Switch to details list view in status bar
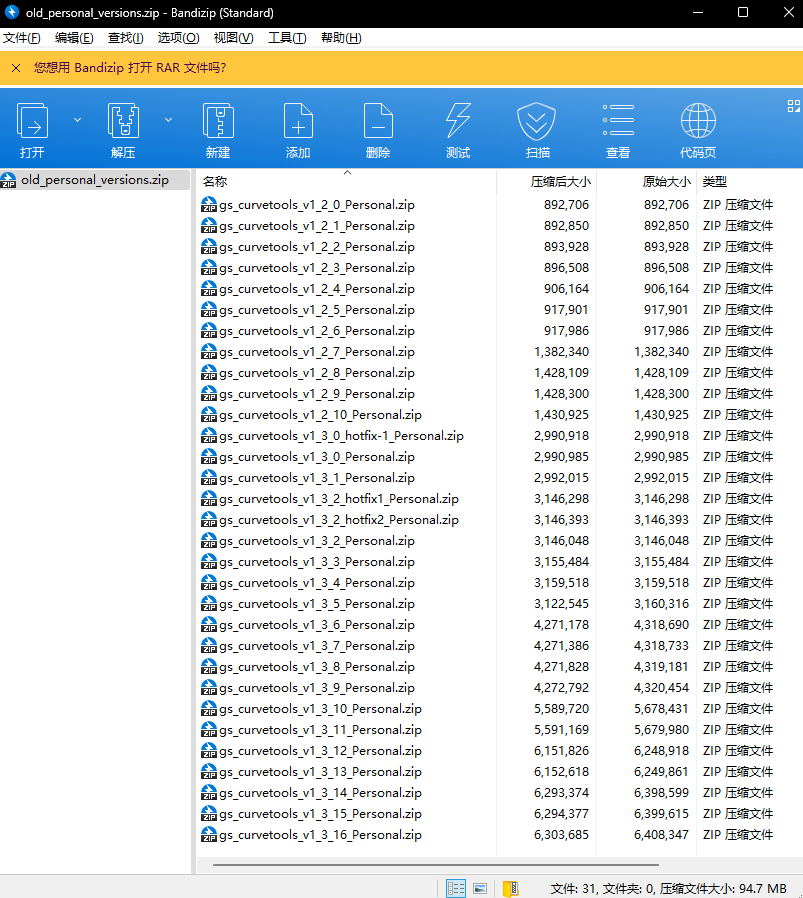Screen dimensions: 803x898 pyautogui.click(x=456, y=888)
